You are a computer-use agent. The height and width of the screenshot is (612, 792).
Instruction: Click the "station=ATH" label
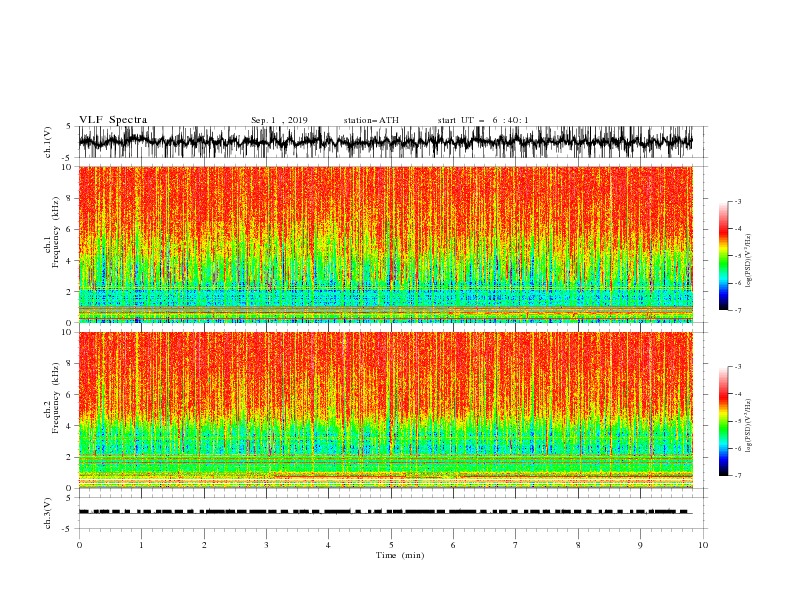(x=371, y=120)
